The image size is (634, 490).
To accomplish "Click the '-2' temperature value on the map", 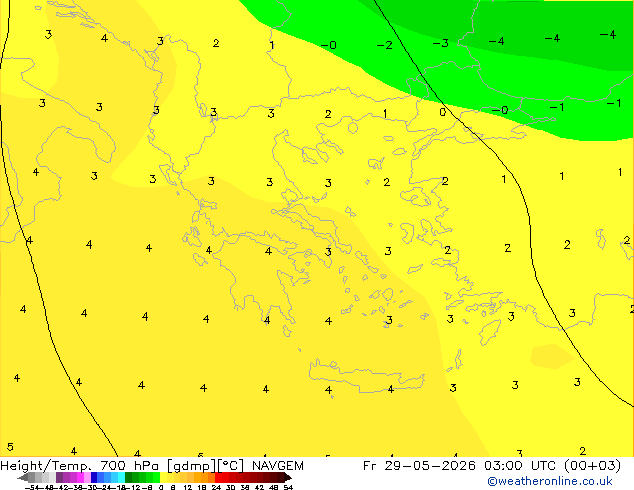I will click(x=385, y=45).
